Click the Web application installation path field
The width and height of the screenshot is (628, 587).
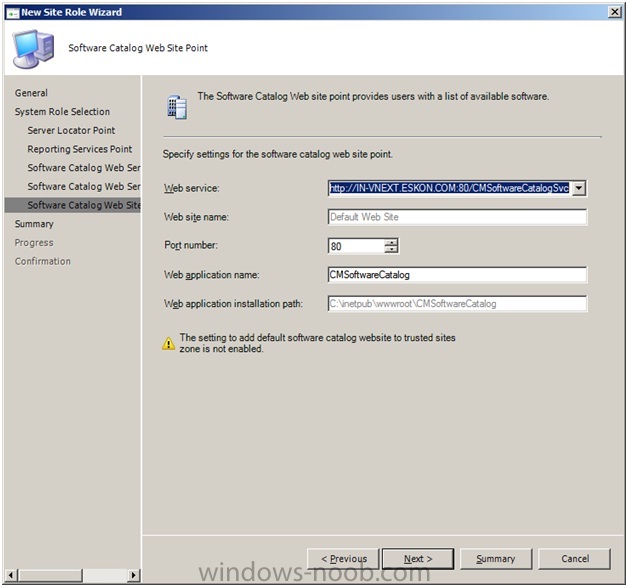tap(457, 304)
